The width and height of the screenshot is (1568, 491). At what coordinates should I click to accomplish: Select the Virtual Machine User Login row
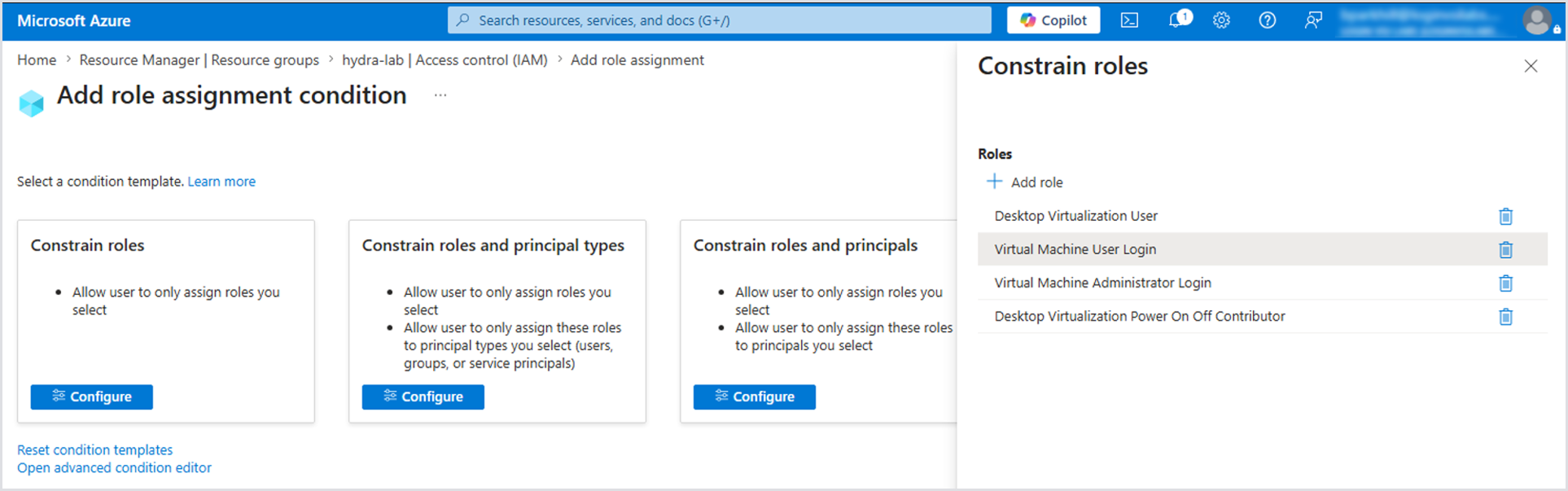1263,249
